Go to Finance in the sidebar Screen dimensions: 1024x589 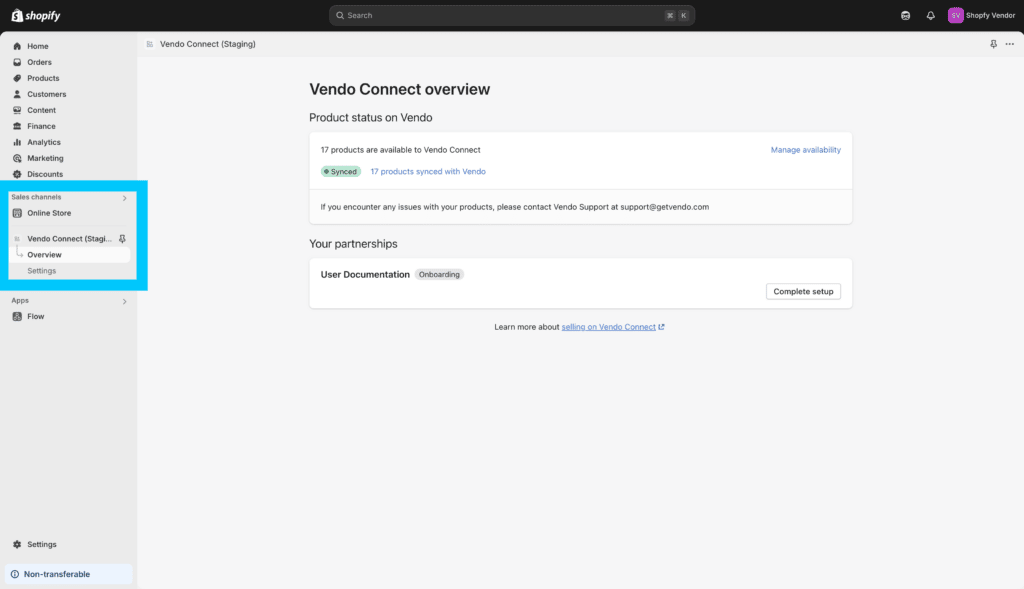(x=41, y=126)
